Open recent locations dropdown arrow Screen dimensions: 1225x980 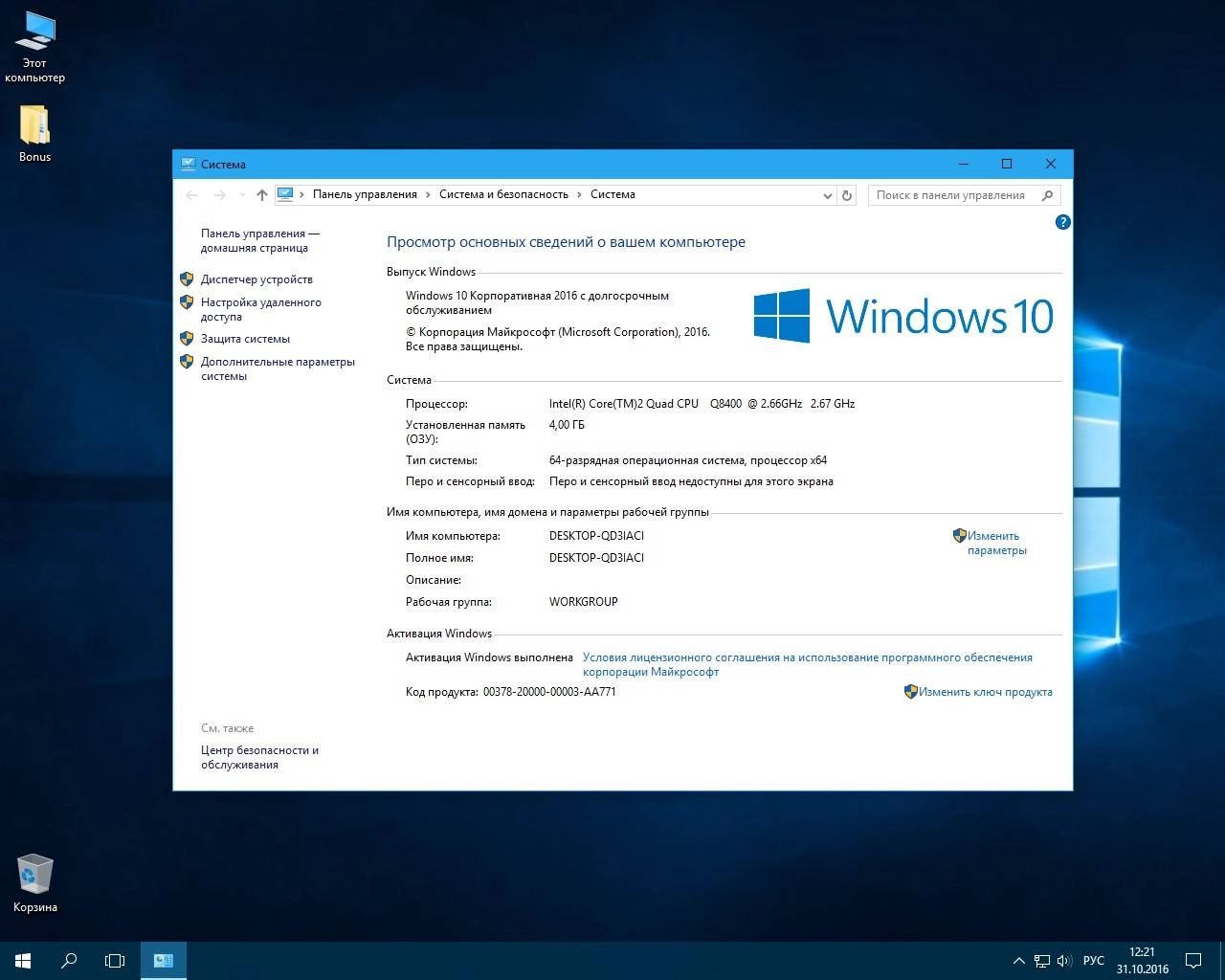[x=240, y=195]
